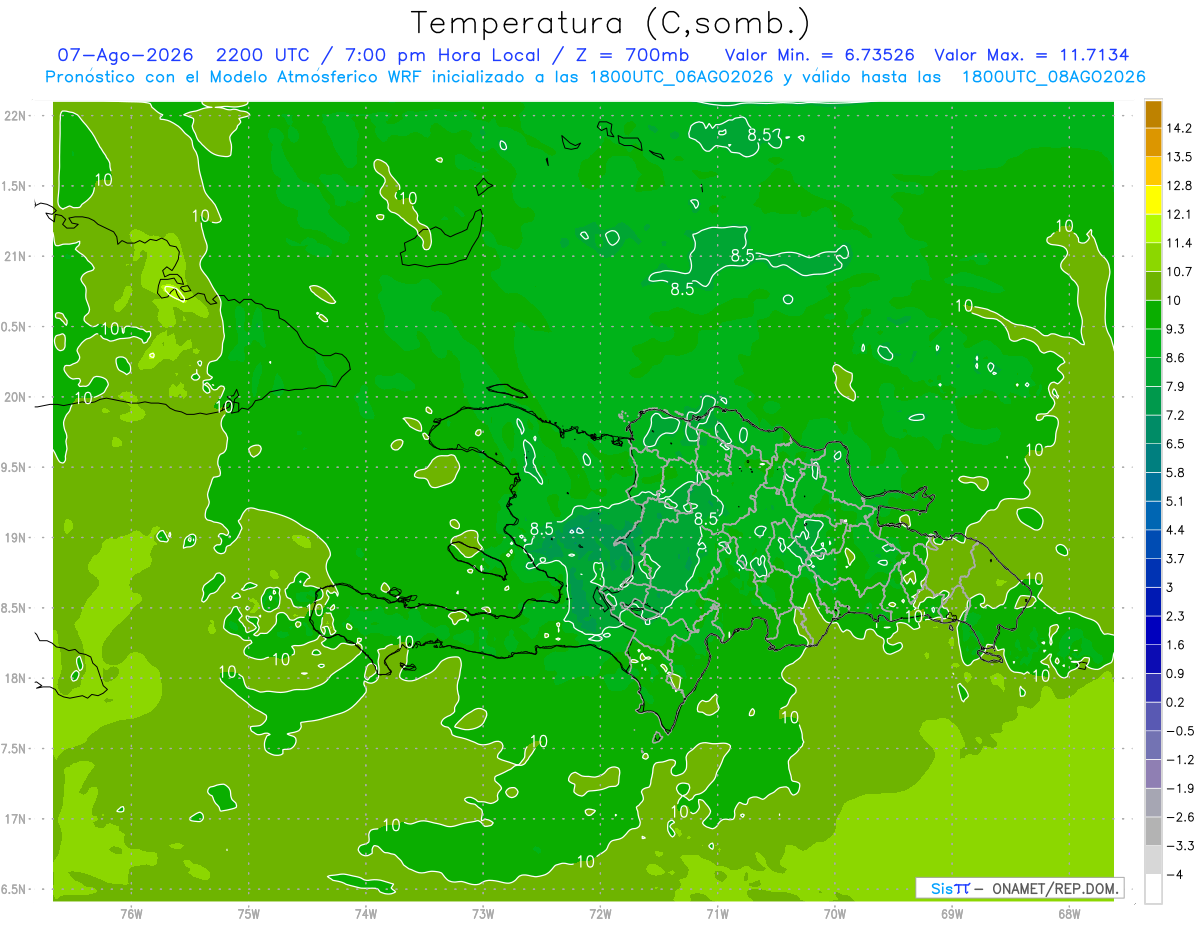1200x927 pixels.
Task: Click the '68W' longitude label
Action: coord(1068,914)
